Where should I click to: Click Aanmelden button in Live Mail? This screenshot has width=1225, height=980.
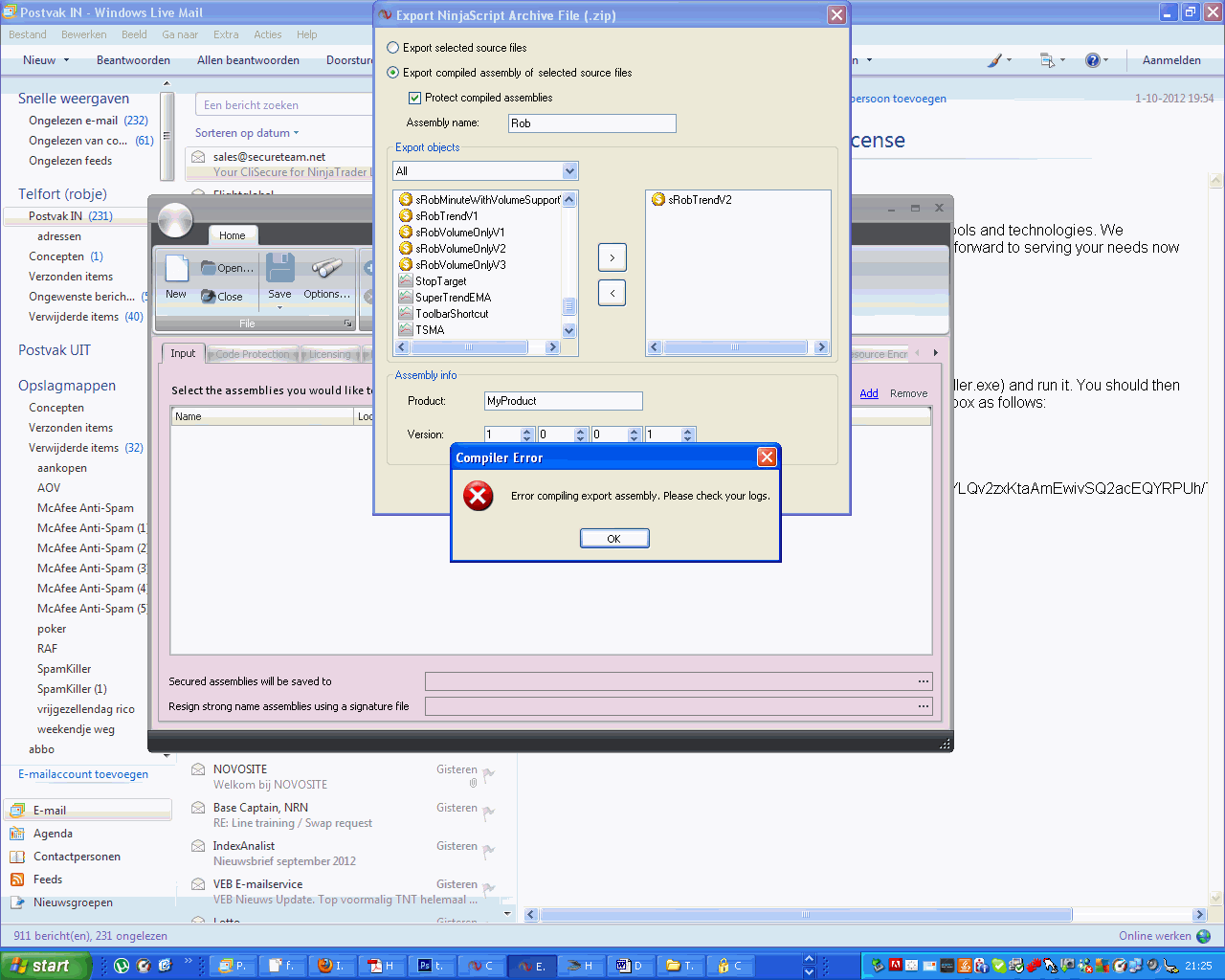pos(1171,60)
